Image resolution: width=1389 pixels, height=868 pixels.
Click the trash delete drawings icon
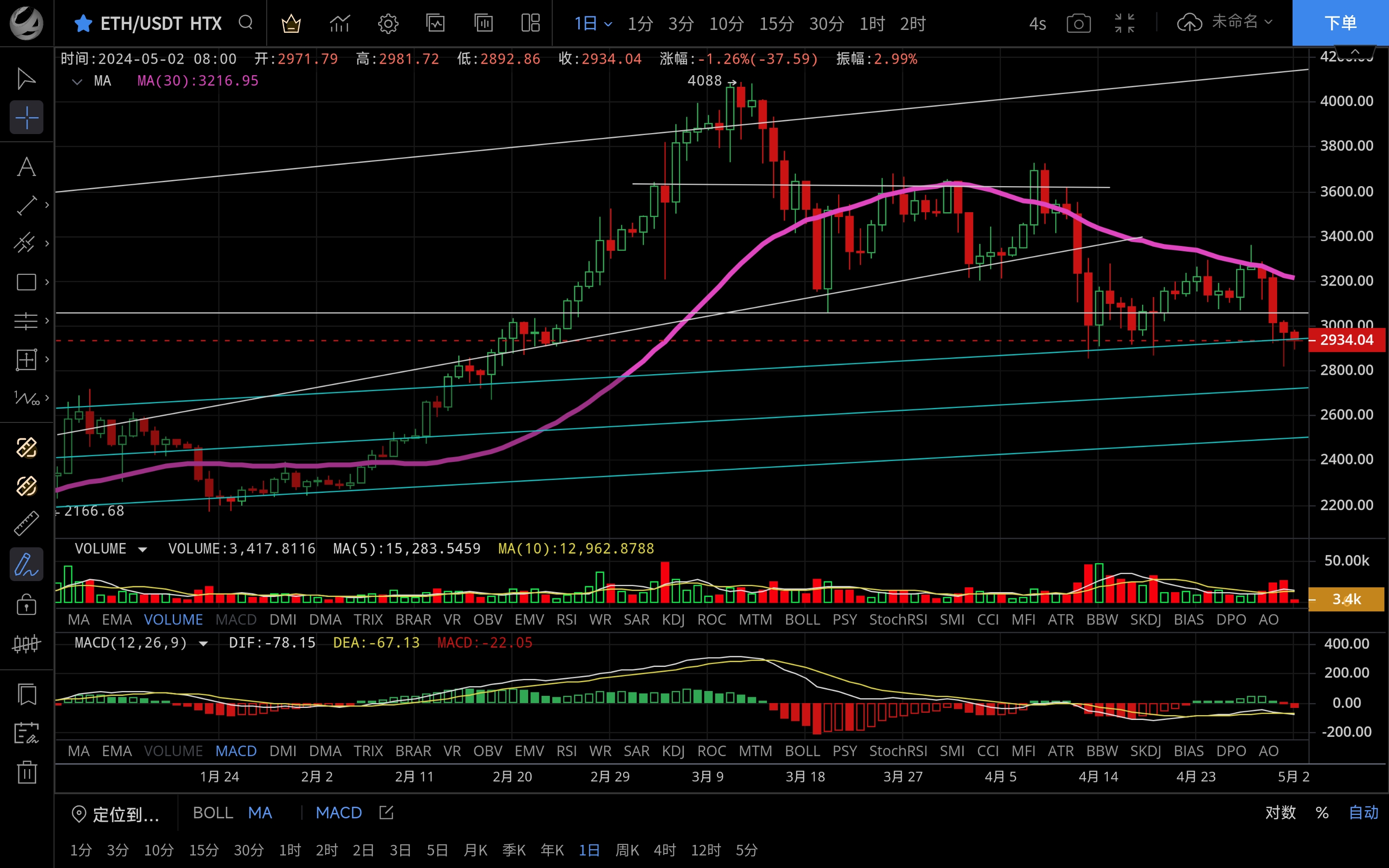pyautogui.click(x=27, y=772)
